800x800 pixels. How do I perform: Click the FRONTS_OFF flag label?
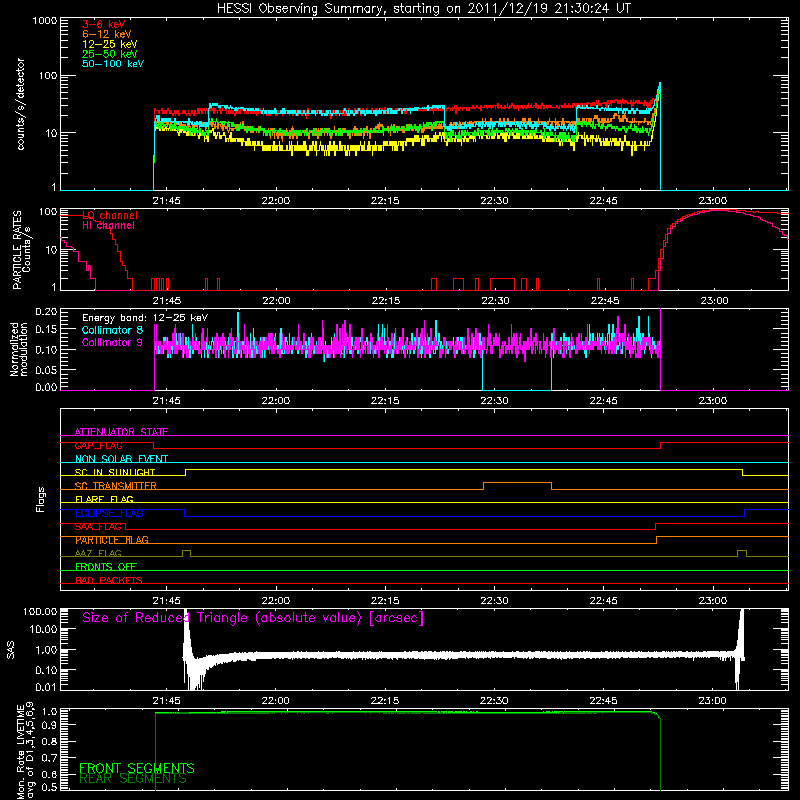pos(106,567)
